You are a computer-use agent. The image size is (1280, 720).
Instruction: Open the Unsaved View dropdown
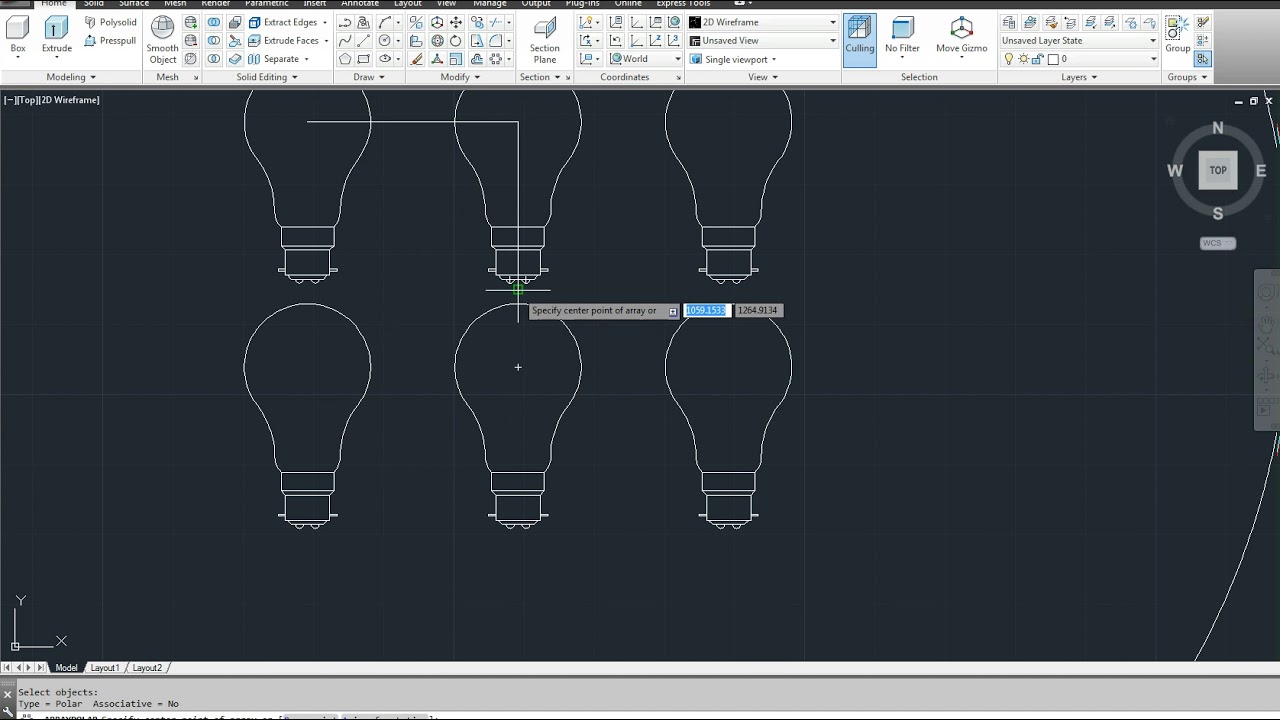point(763,41)
